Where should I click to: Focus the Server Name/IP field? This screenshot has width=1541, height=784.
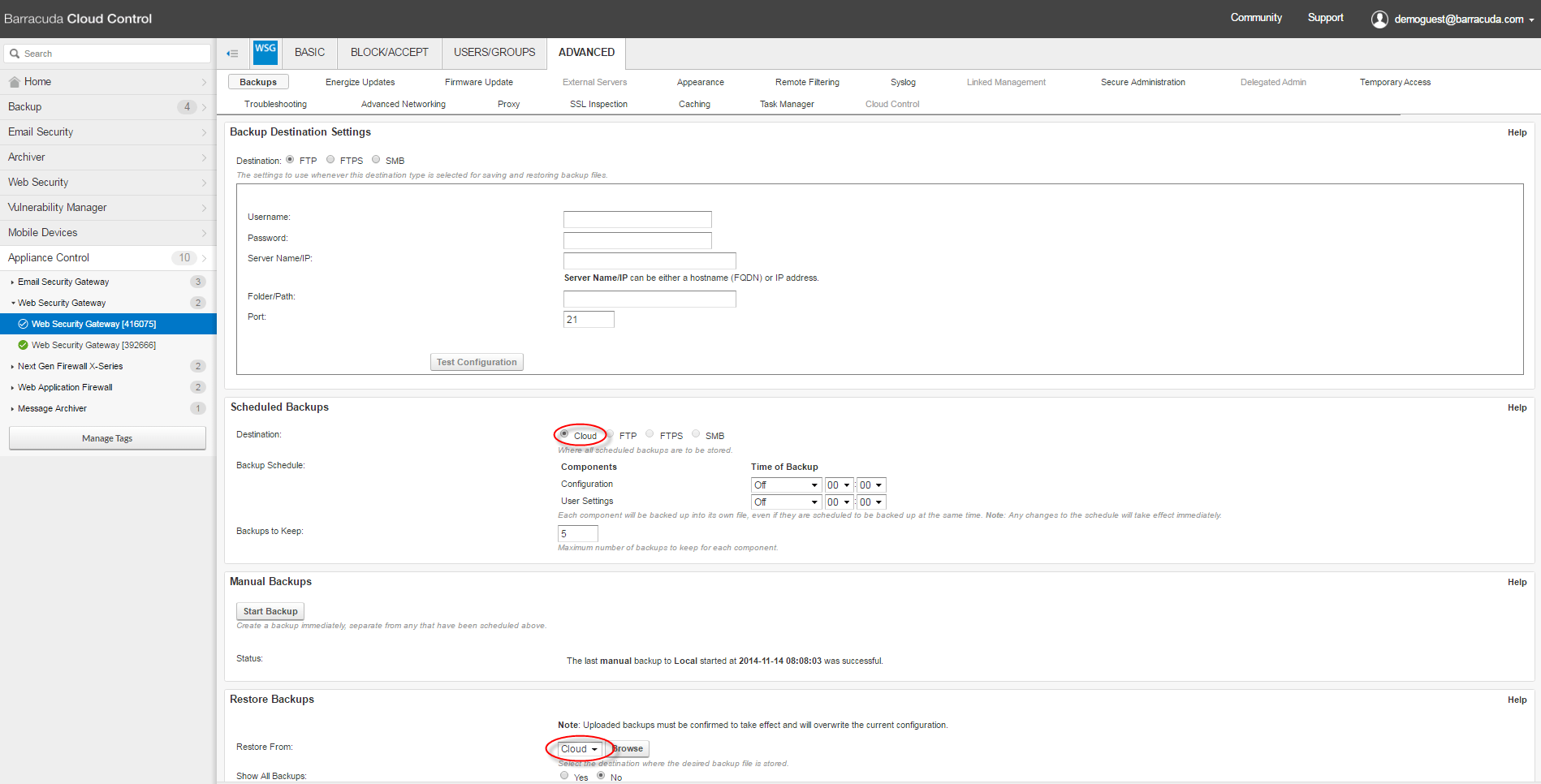point(650,261)
